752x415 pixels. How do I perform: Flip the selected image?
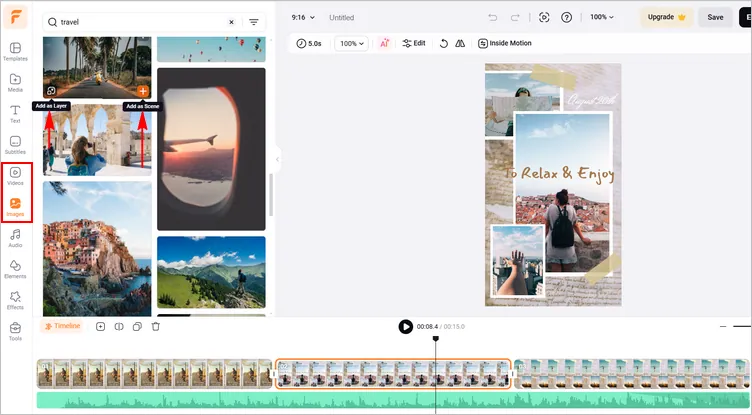460,43
